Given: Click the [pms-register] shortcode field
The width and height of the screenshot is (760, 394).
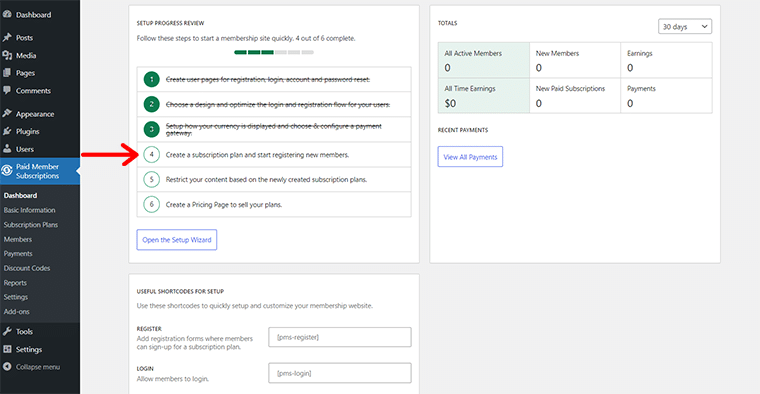Looking at the screenshot, I should coord(340,337).
